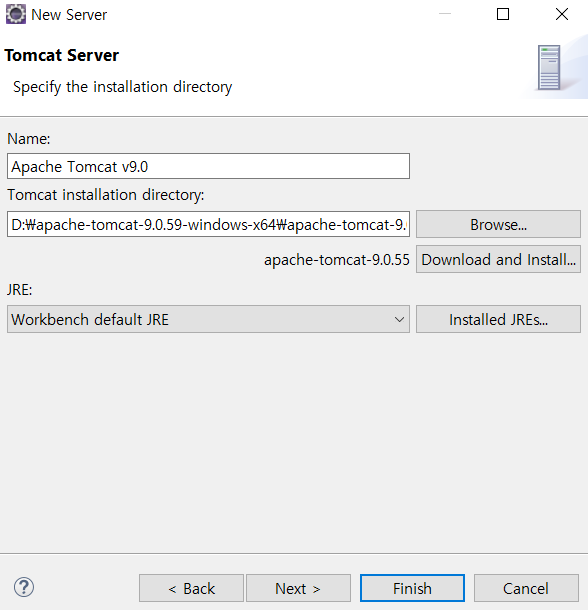Click the apache-tomcat-9.0.55 text
588x610 pixels.
click(x=337, y=259)
